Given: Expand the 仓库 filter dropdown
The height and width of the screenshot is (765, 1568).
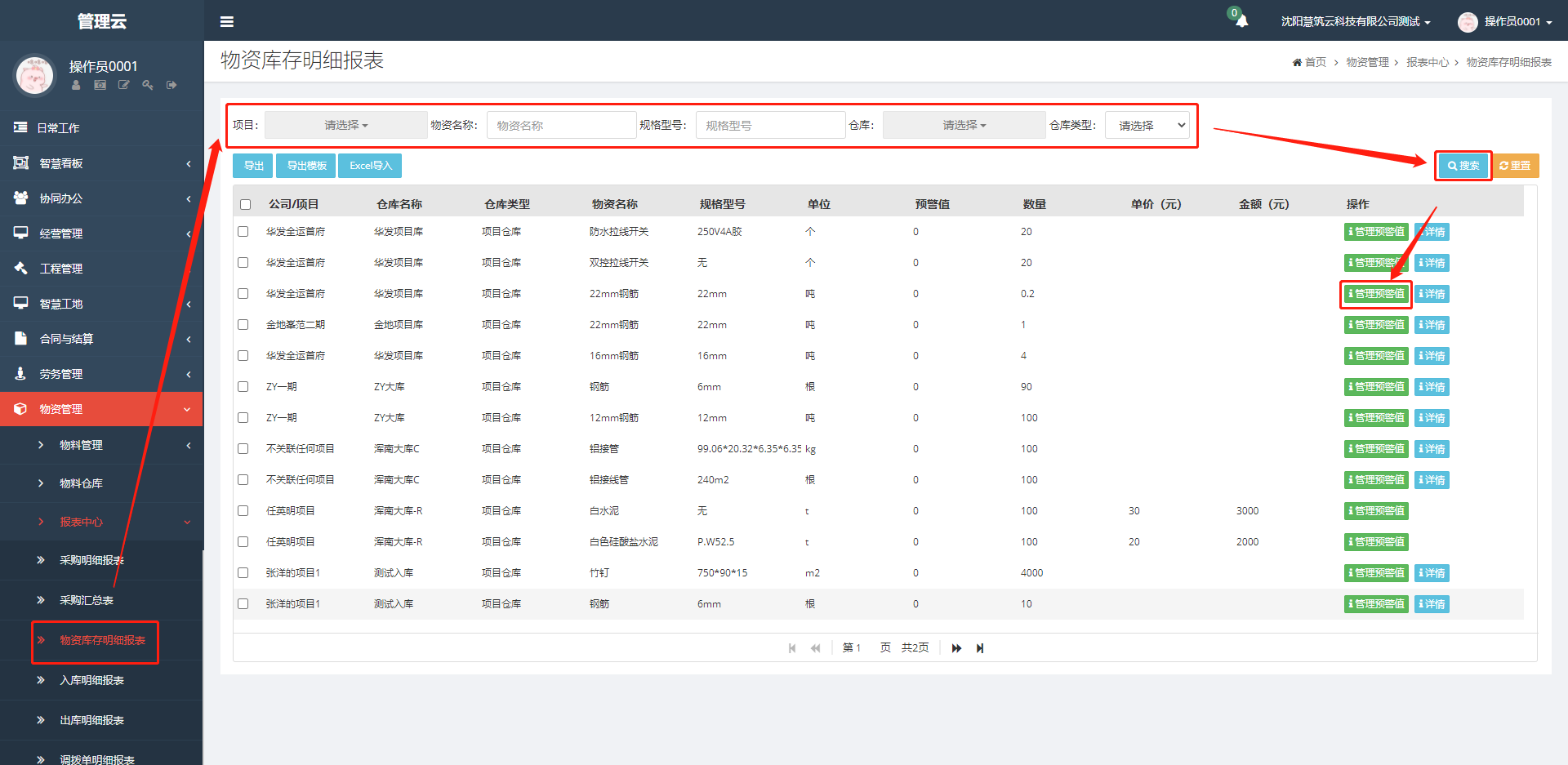Looking at the screenshot, I should (964, 125).
